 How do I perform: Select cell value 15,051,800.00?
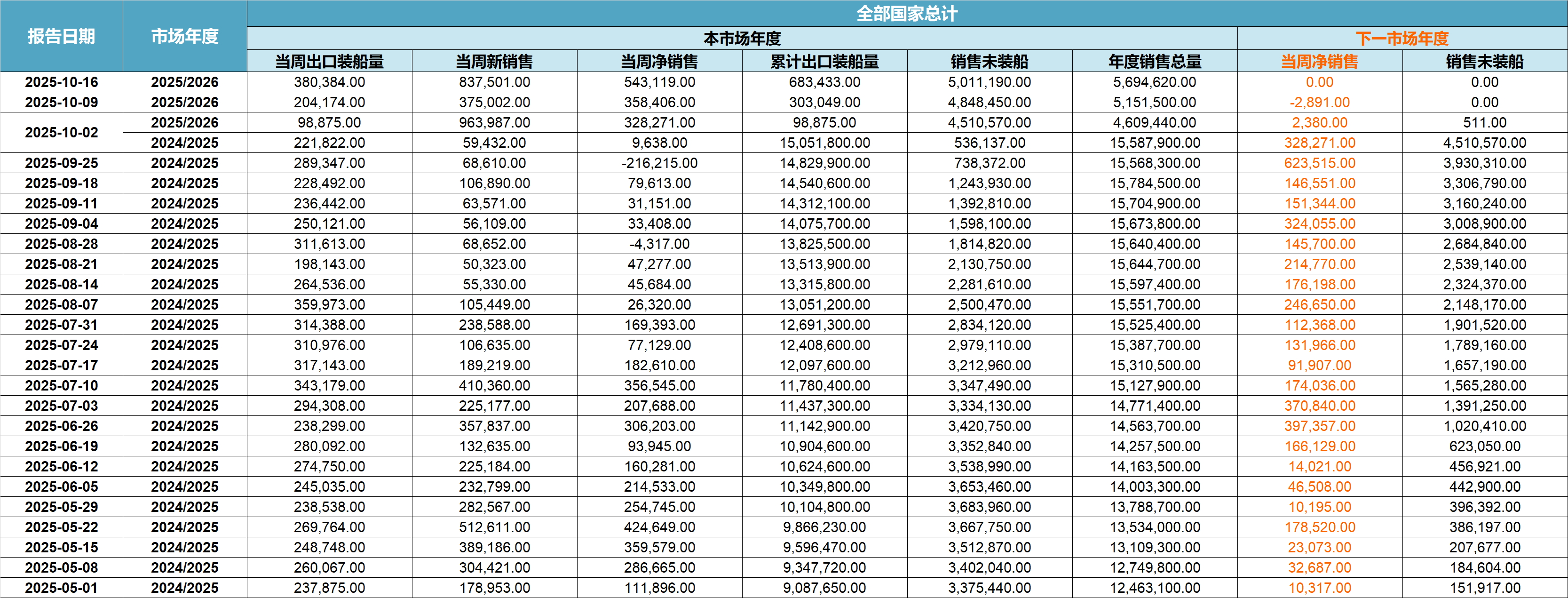[824, 143]
